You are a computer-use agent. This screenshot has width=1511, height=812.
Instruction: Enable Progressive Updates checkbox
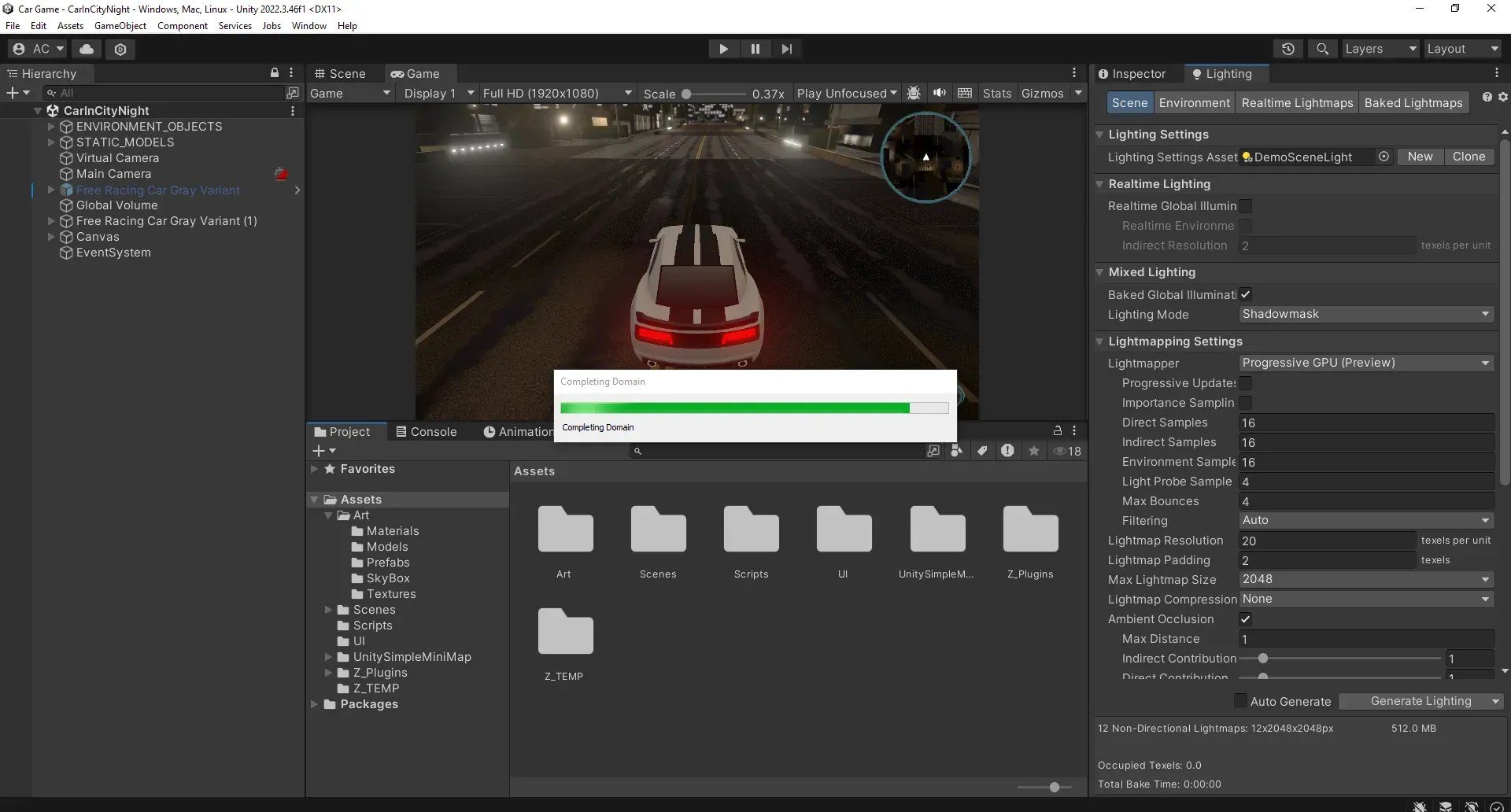[1245, 383]
